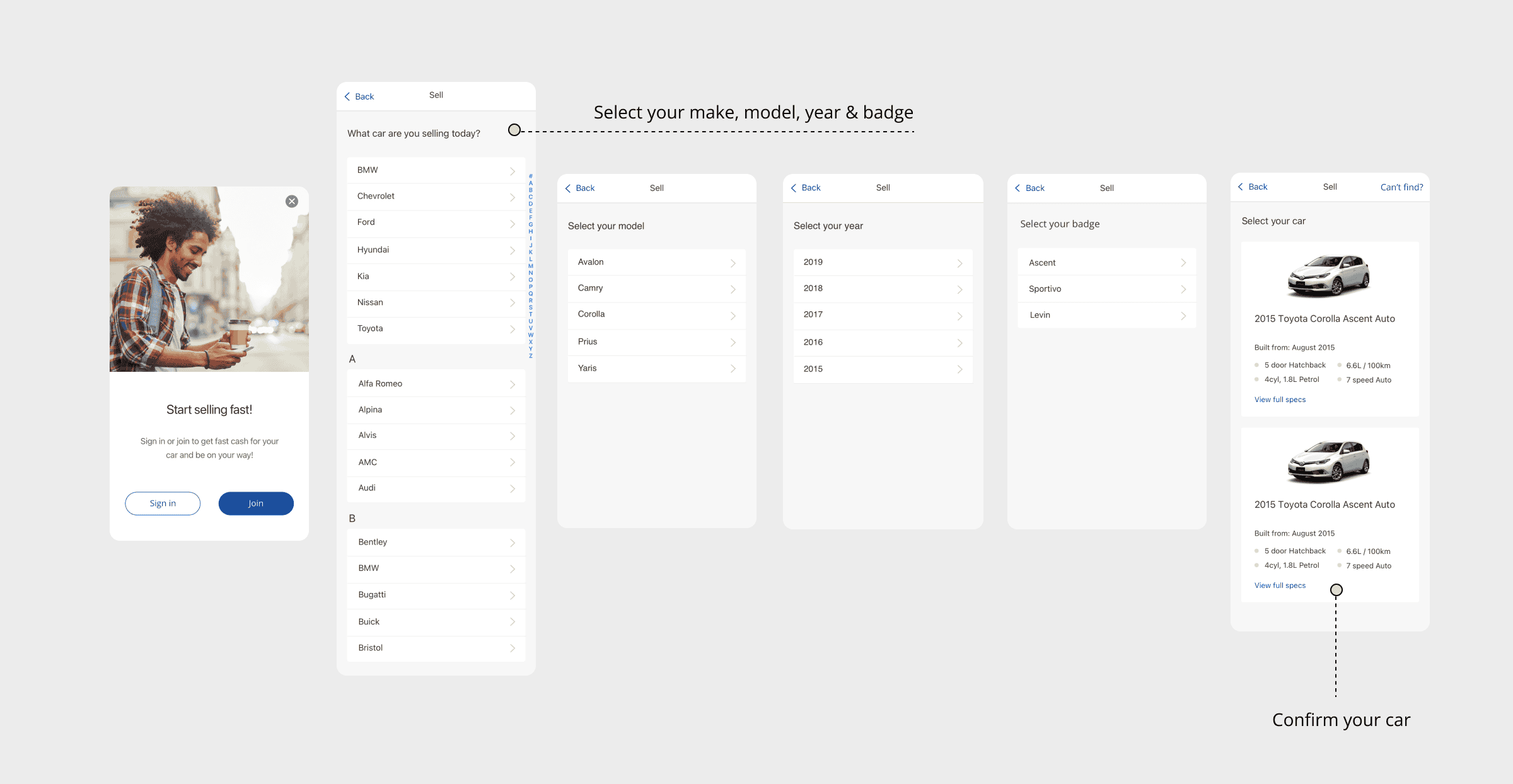Select Bentley make
1513x784 pixels.
coord(436,543)
